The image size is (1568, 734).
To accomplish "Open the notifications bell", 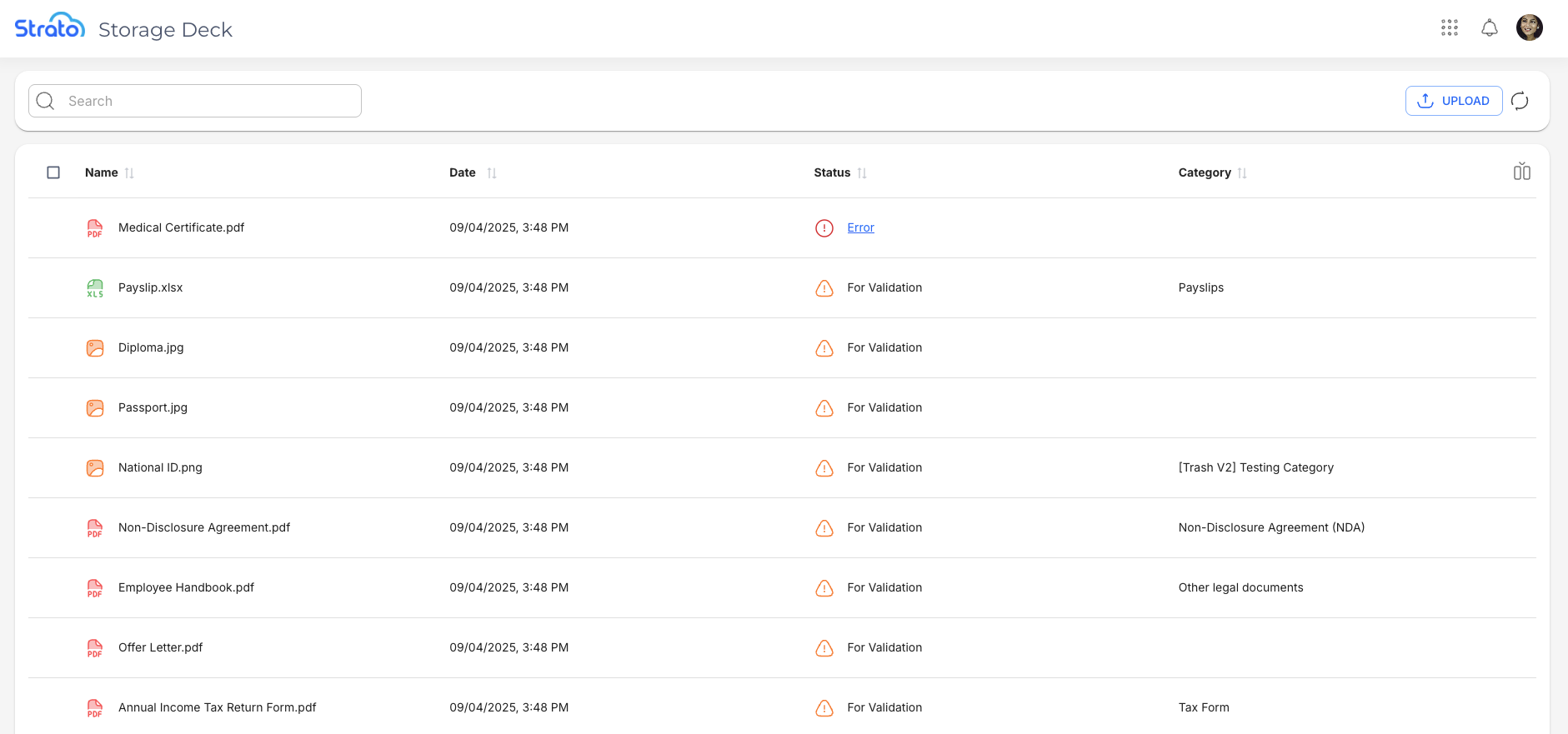I will [1489, 28].
